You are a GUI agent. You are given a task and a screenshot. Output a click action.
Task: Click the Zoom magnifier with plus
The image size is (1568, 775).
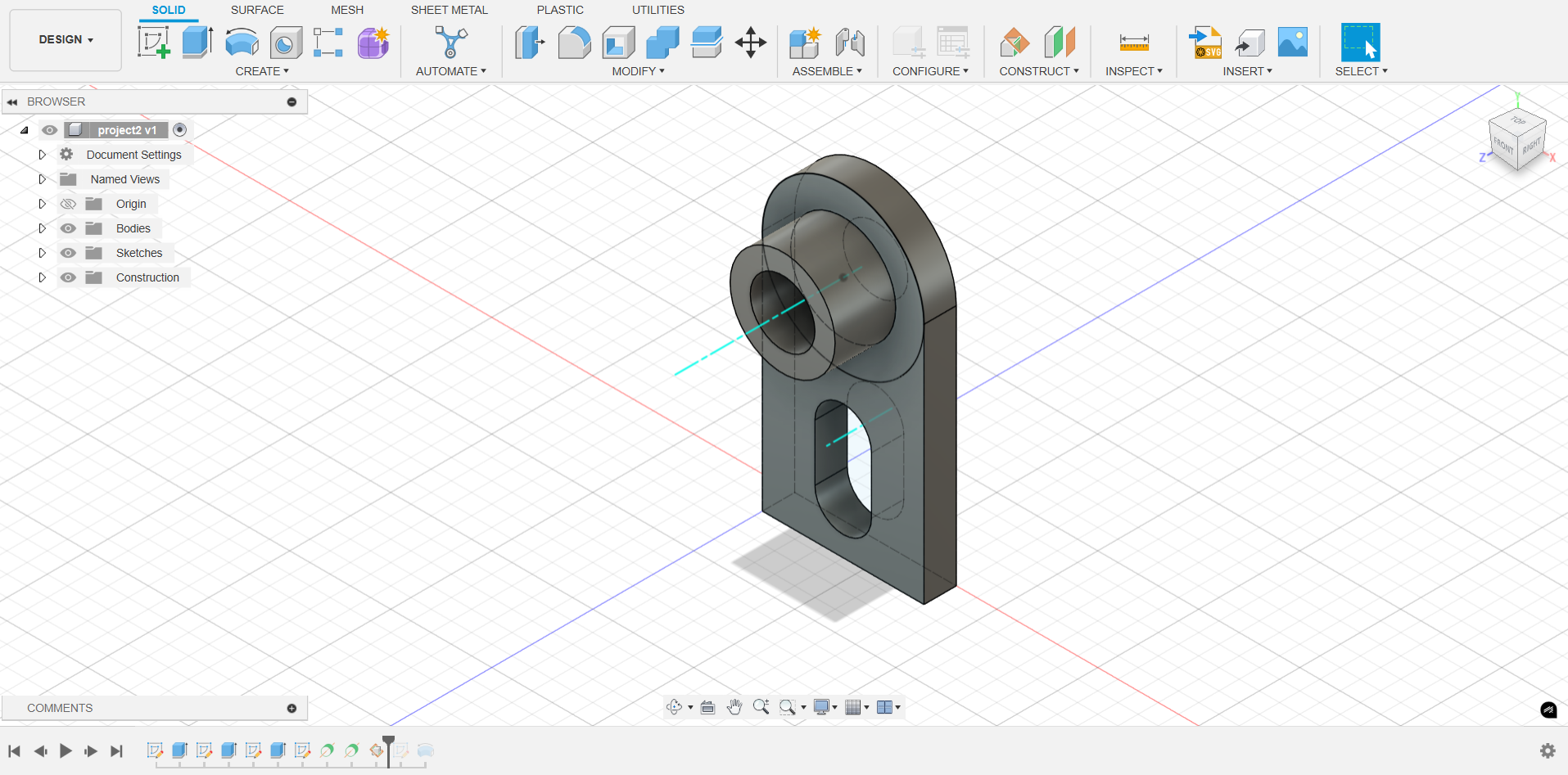[761, 707]
